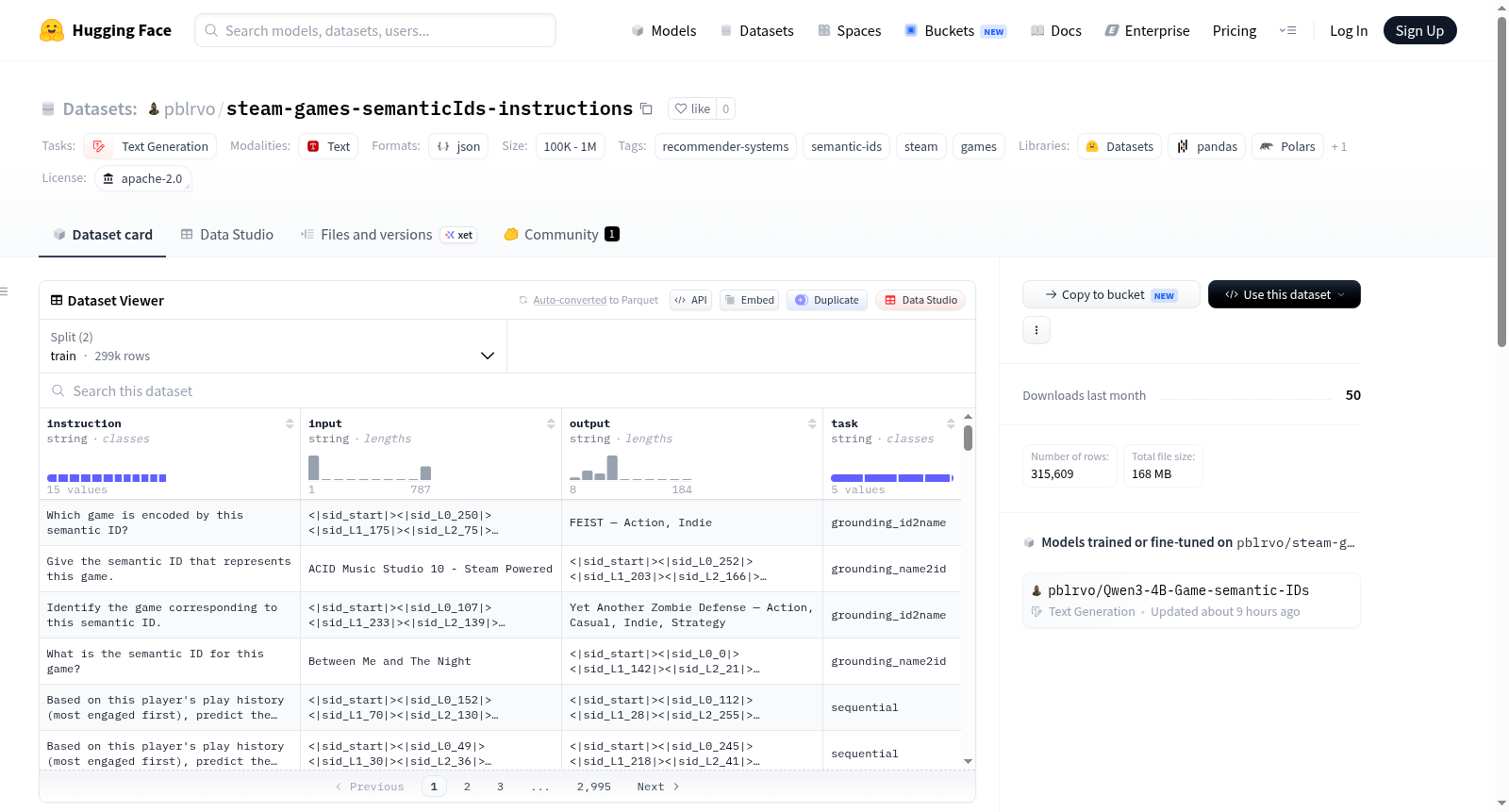This screenshot has width=1509, height=812.
Task: Click the Copy to bucket button
Action: coord(1111,294)
